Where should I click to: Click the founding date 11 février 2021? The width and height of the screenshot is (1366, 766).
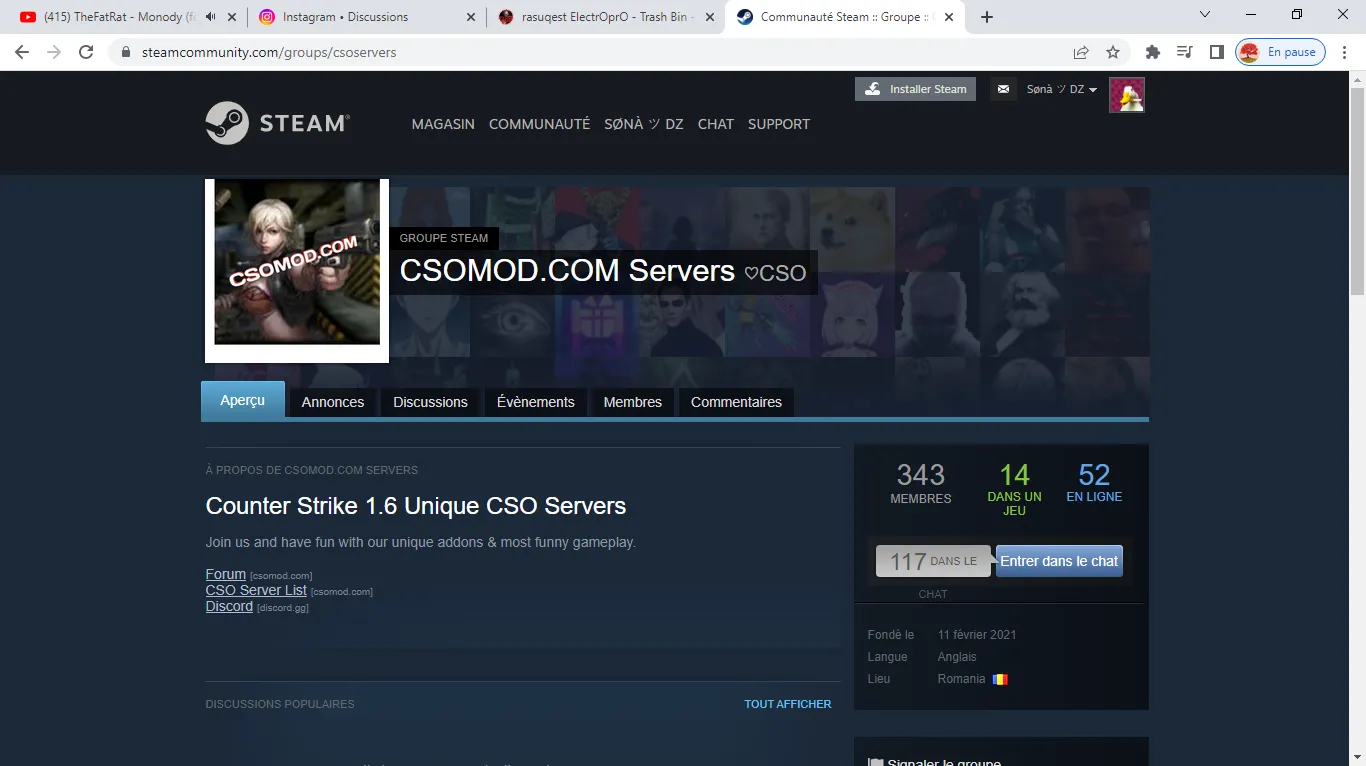(x=977, y=635)
